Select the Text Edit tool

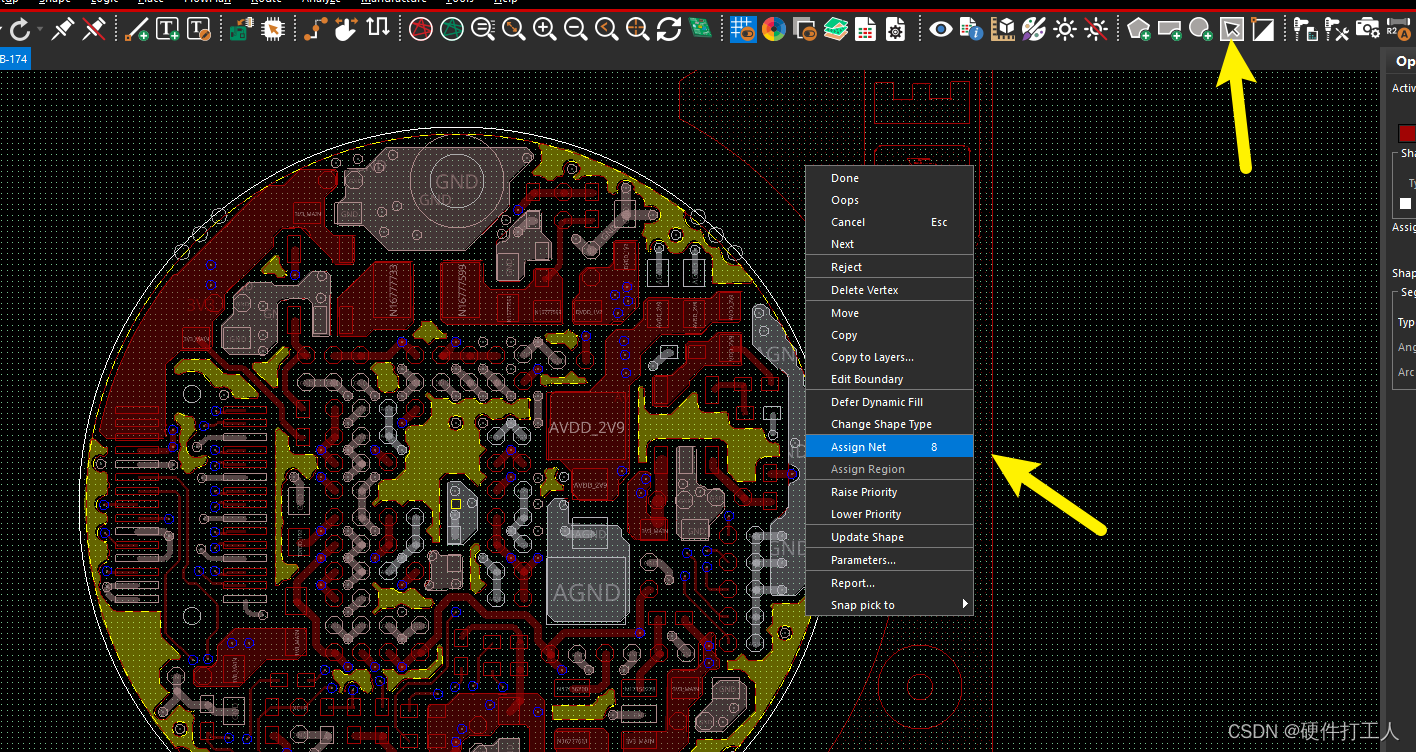pyautogui.click(x=199, y=29)
